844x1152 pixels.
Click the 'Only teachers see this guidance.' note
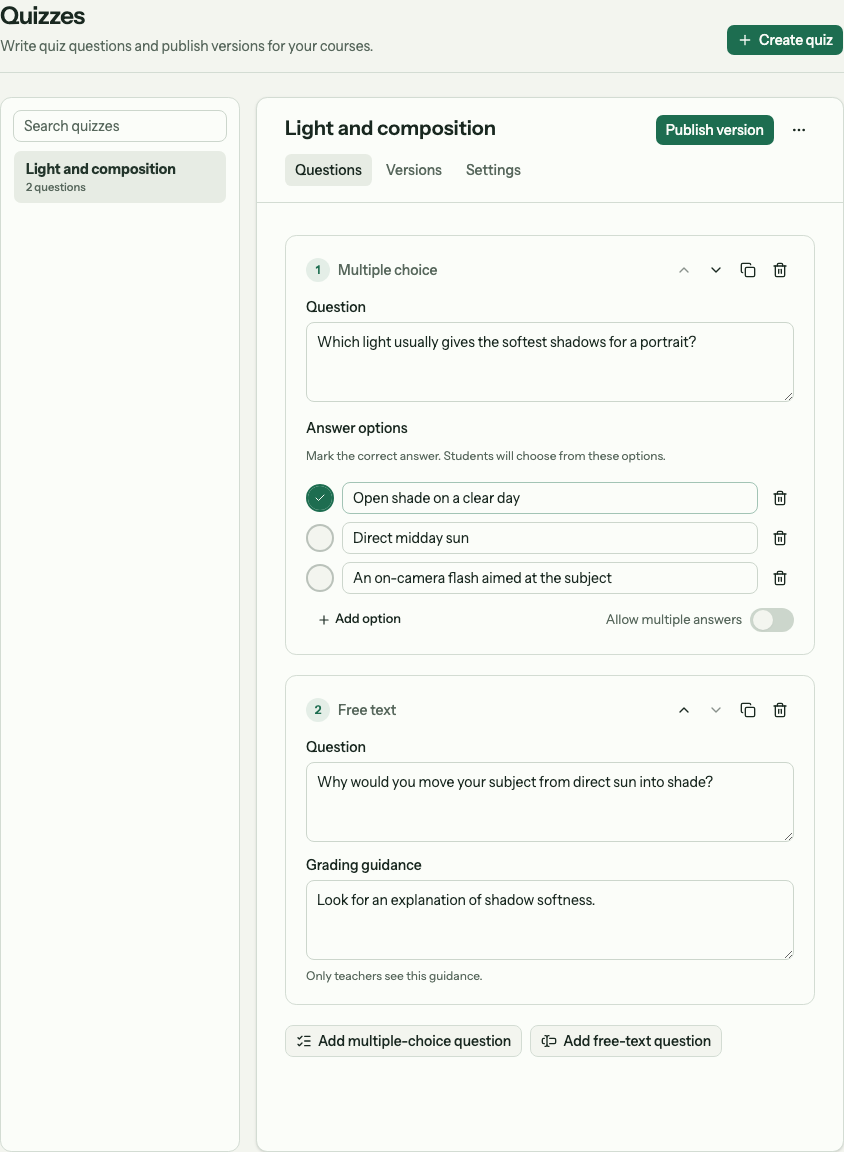(x=394, y=976)
